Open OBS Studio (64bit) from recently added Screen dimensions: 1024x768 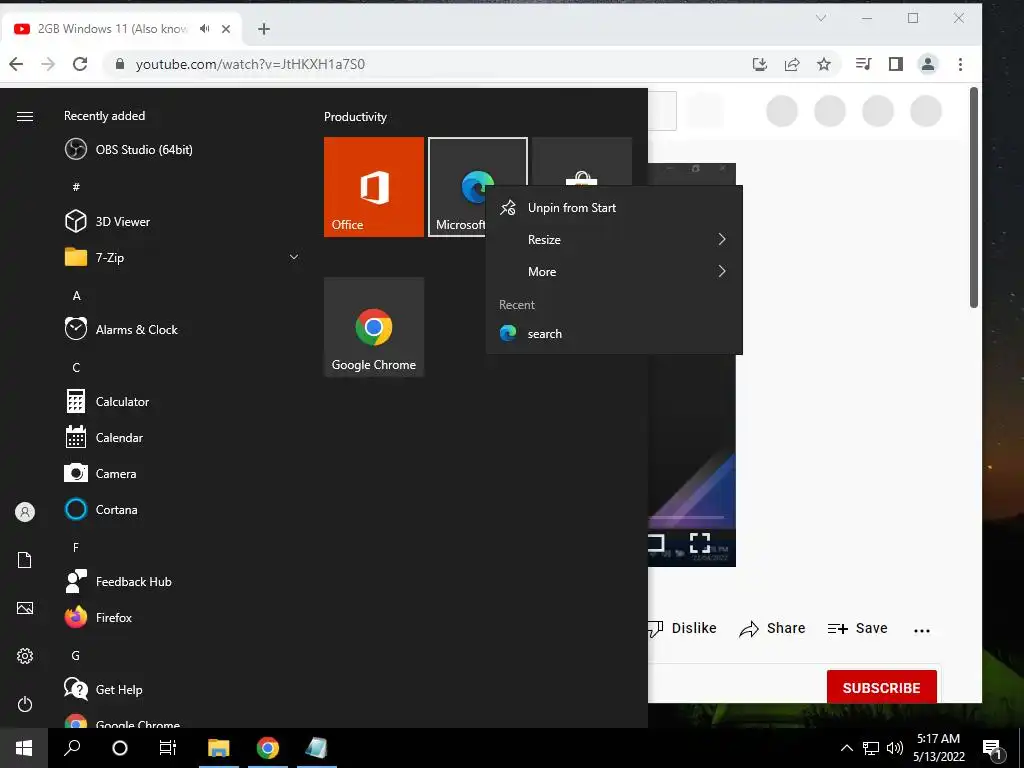click(x=129, y=150)
